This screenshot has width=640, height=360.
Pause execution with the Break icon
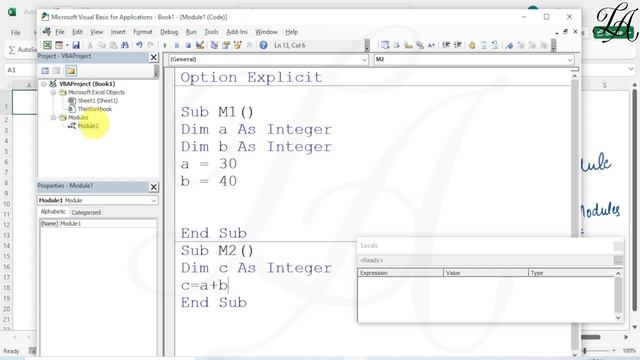coord(176,45)
